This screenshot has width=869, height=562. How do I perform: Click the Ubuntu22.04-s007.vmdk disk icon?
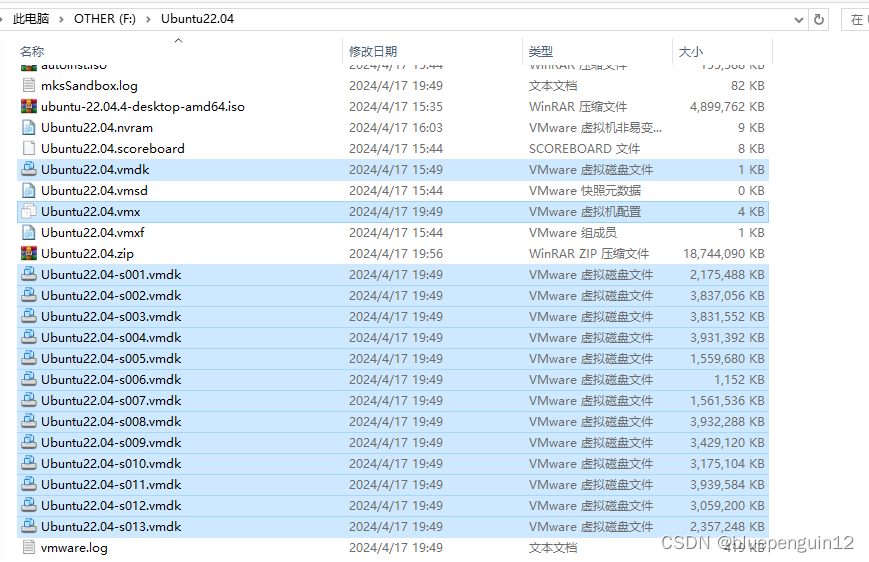point(29,401)
